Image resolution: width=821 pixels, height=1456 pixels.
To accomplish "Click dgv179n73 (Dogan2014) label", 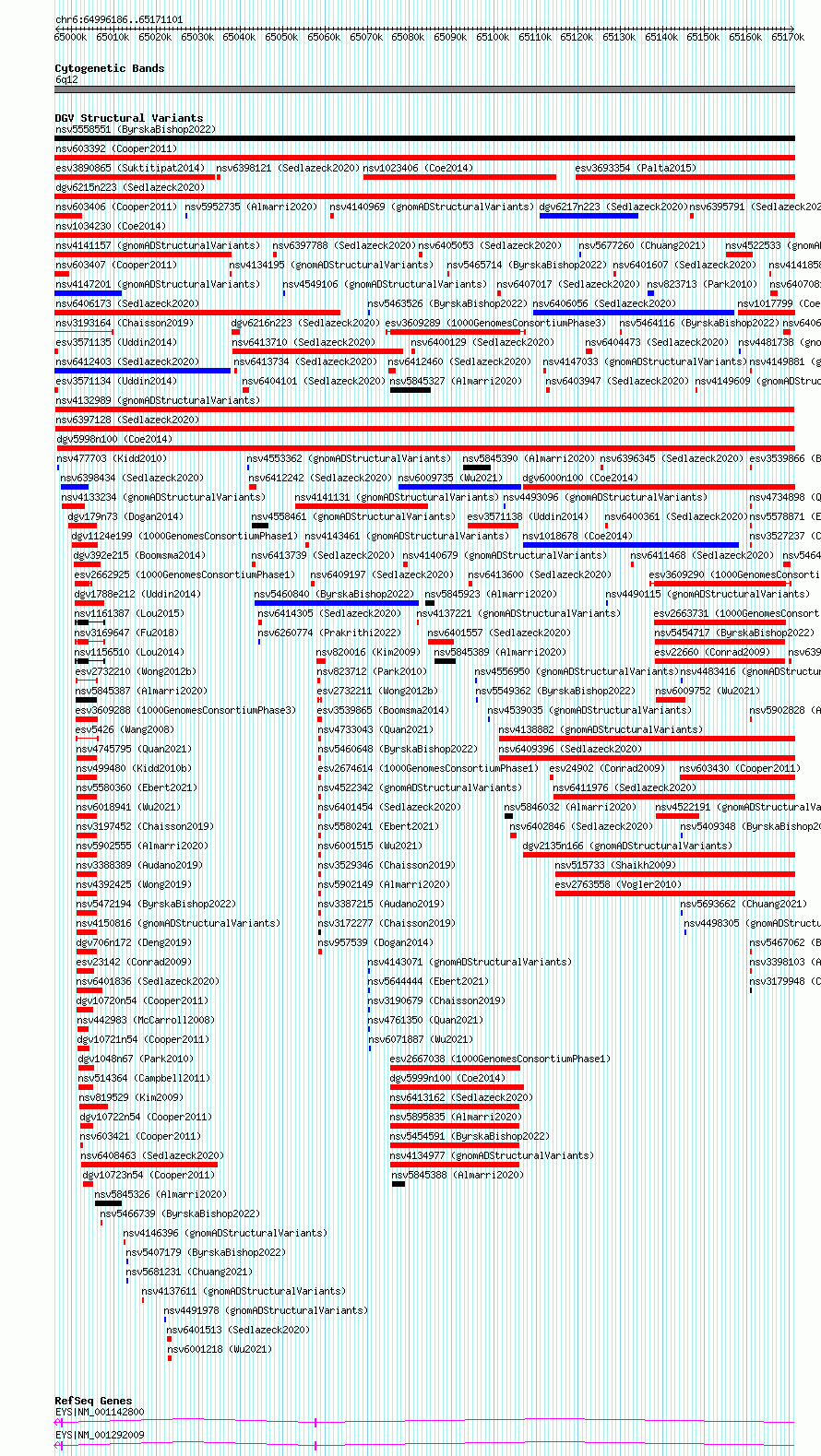I will click(x=125, y=516).
